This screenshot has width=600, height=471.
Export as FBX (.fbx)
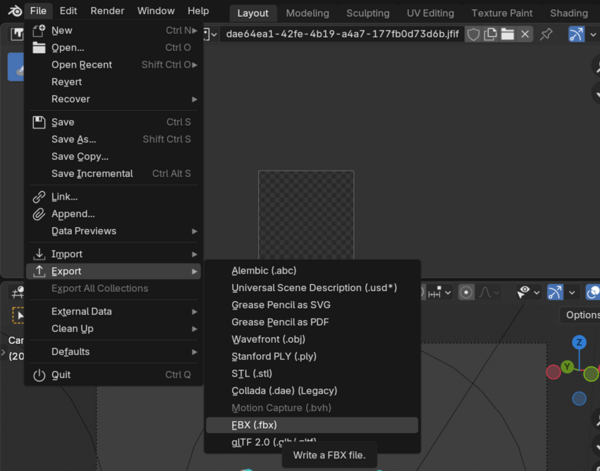312,425
